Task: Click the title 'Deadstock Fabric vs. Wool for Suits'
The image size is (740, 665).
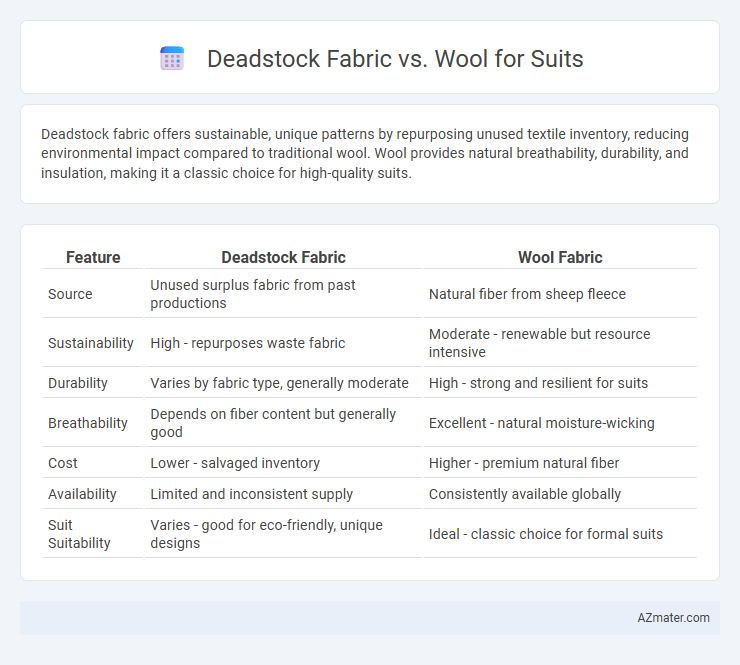Action: (395, 59)
